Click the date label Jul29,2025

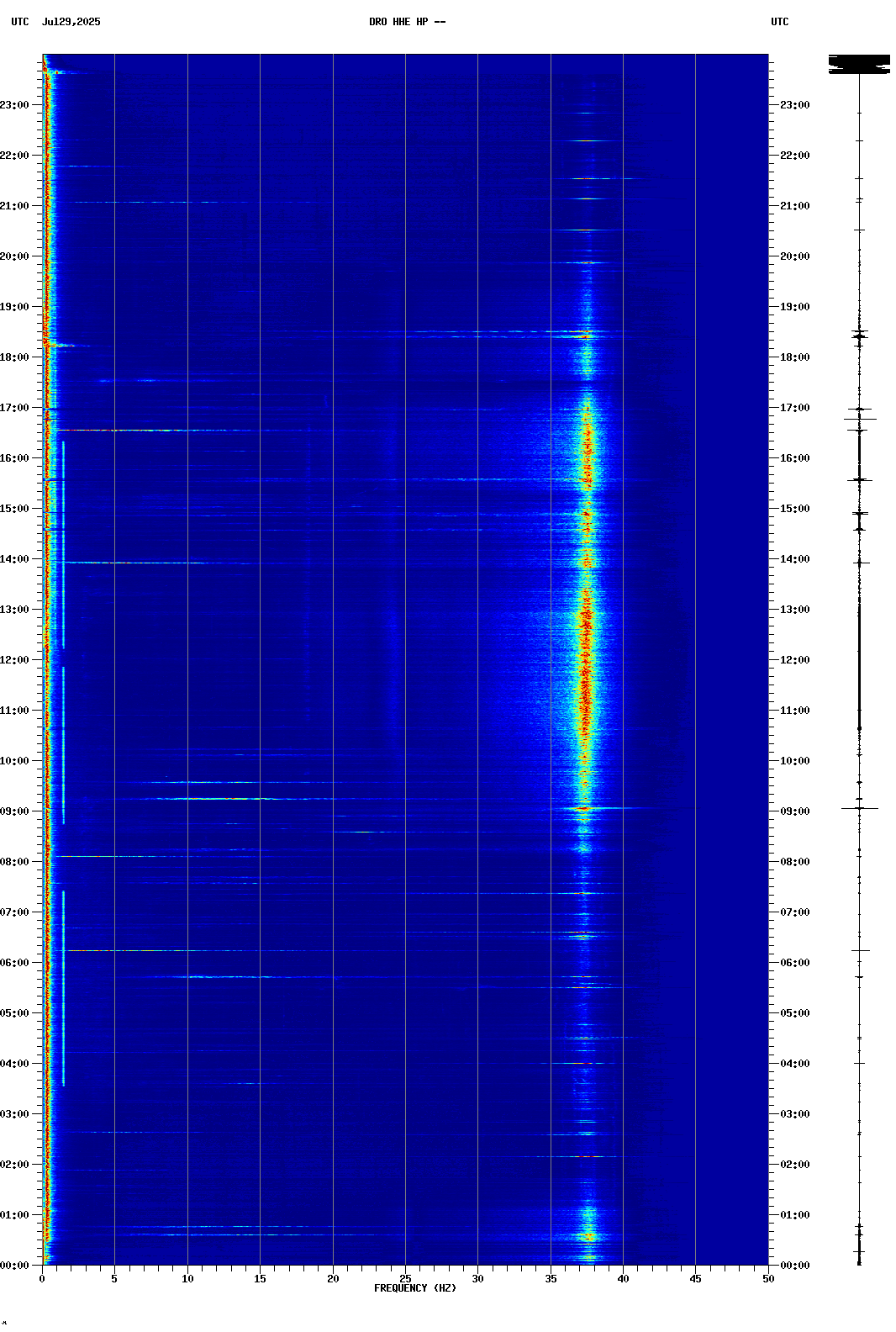coord(71,22)
